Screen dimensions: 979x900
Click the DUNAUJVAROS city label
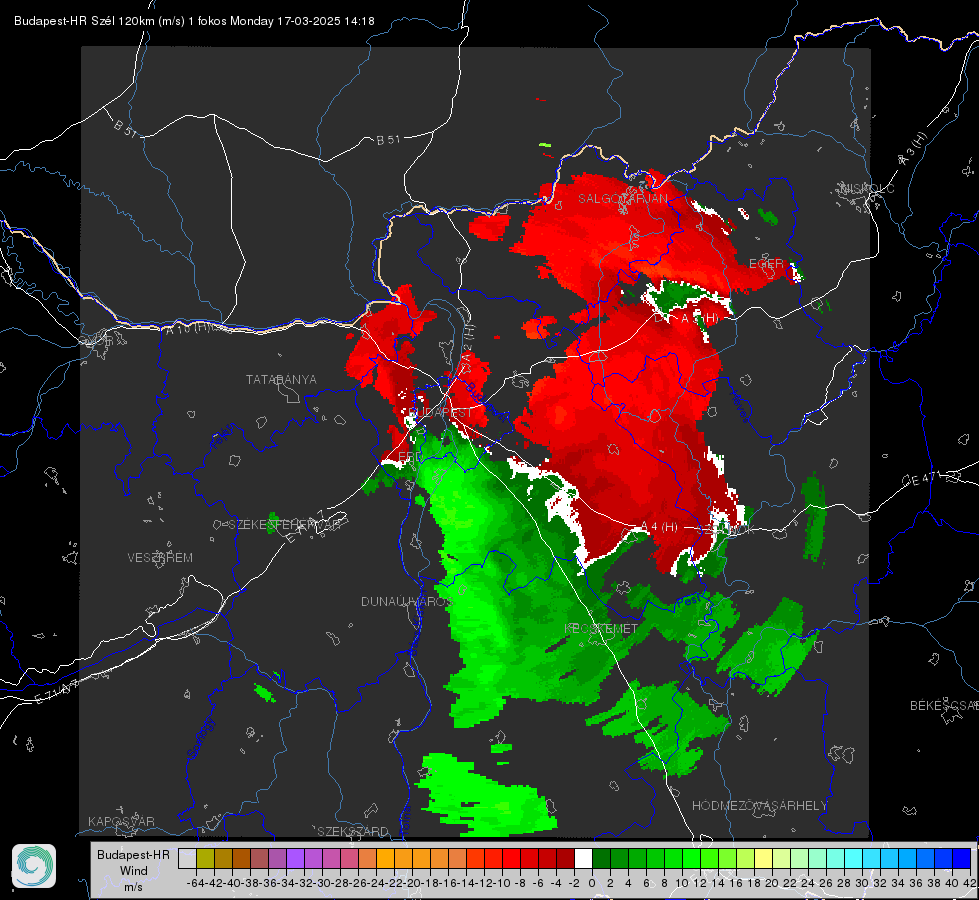click(x=405, y=601)
